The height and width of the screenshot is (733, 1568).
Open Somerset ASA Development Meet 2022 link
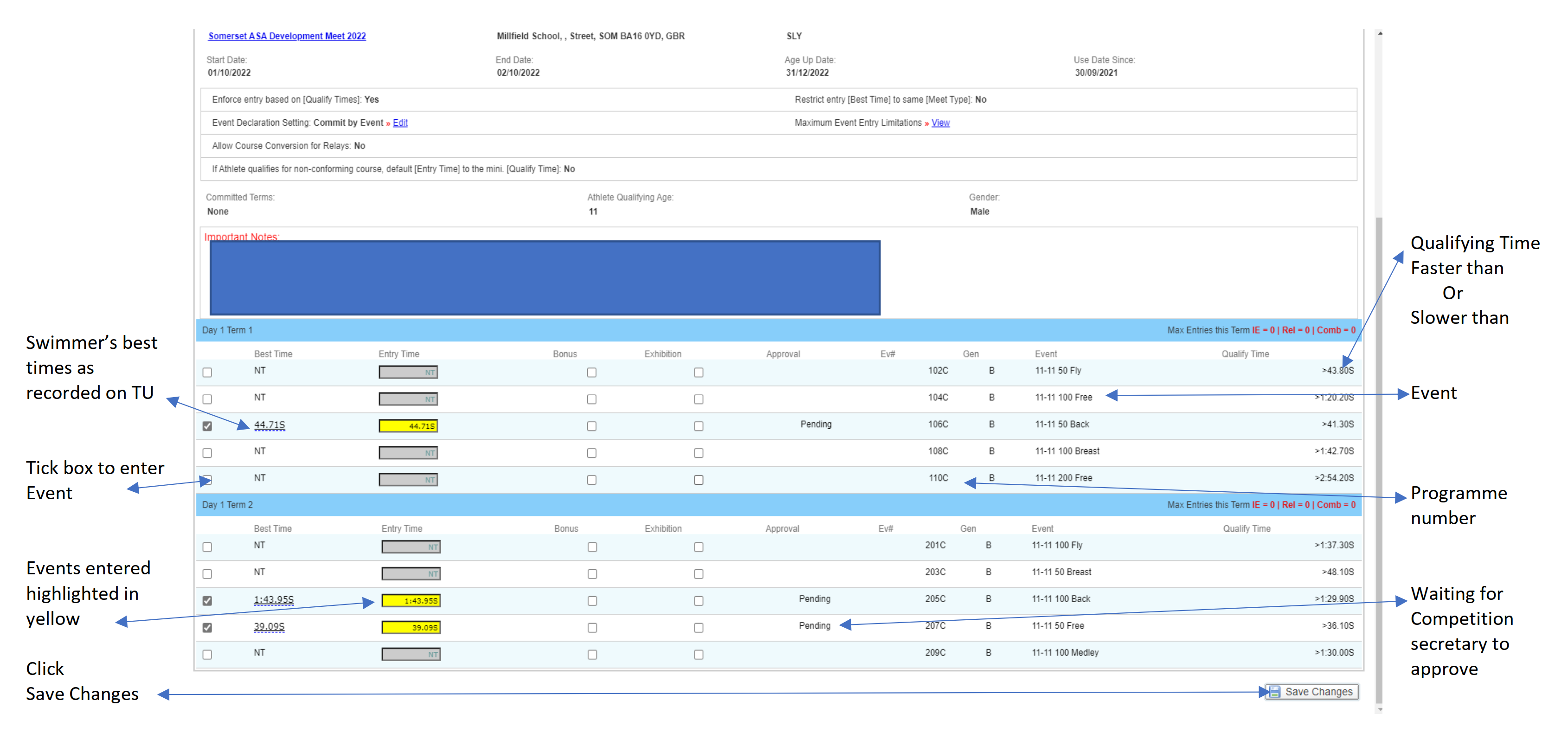[x=287, y=36]
